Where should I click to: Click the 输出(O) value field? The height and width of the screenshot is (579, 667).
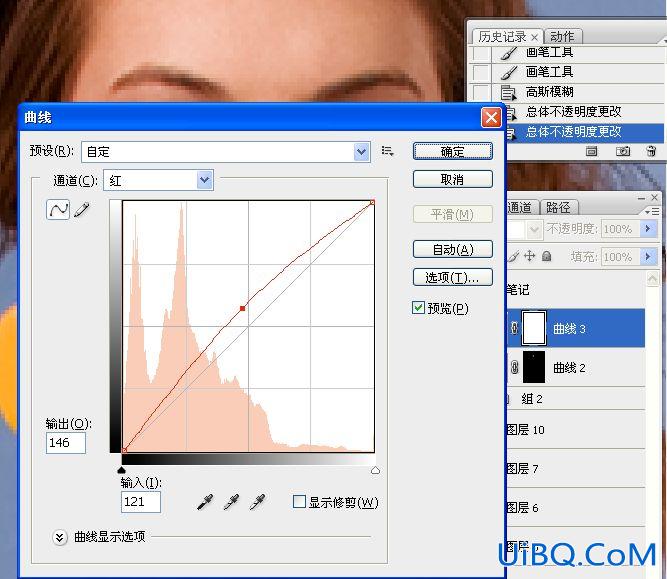(x=66, y=443)
